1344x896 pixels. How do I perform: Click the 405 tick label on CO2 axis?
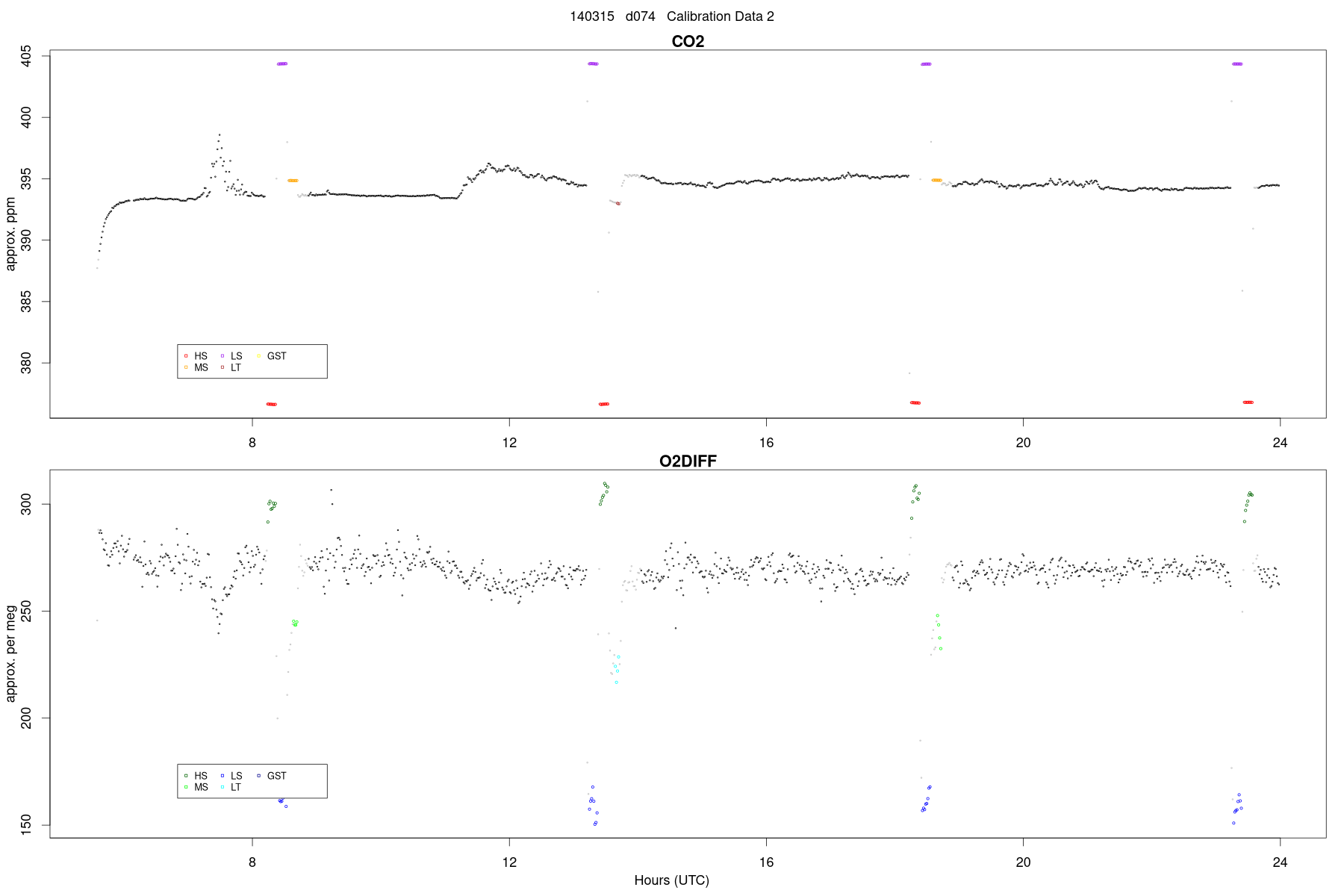(26, 56)
